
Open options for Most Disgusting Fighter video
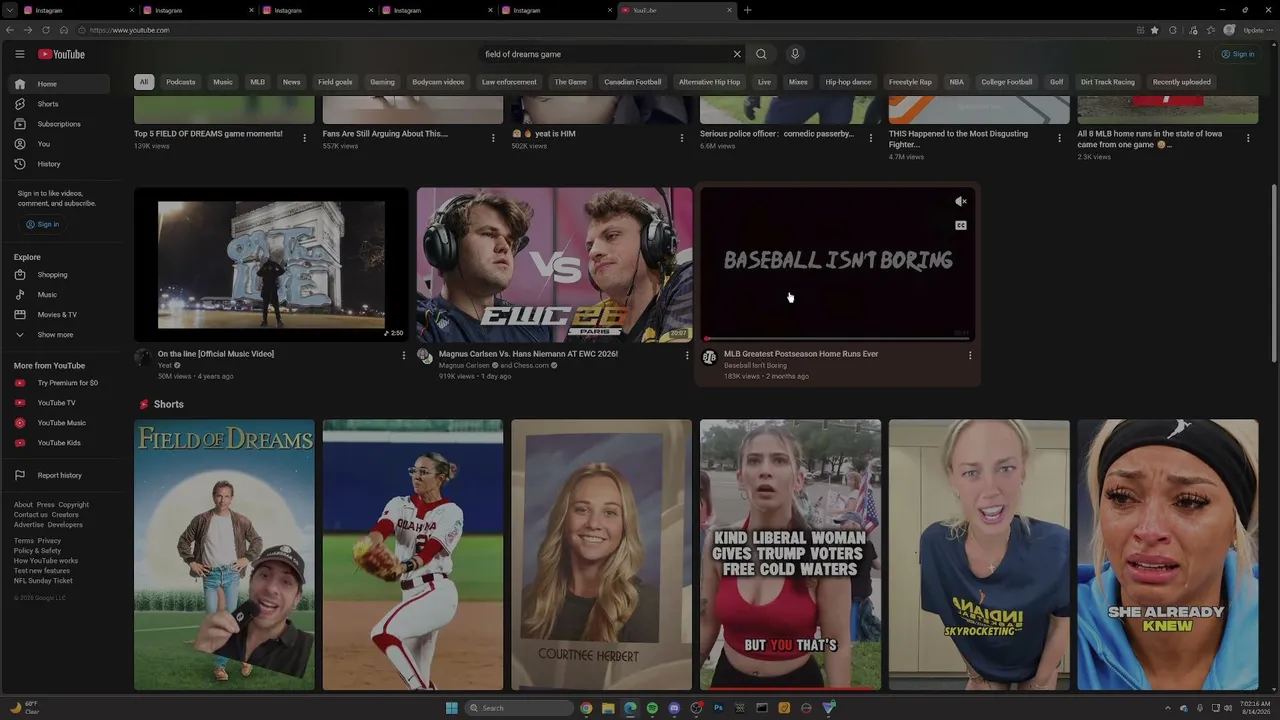(x=1060, y=138)
